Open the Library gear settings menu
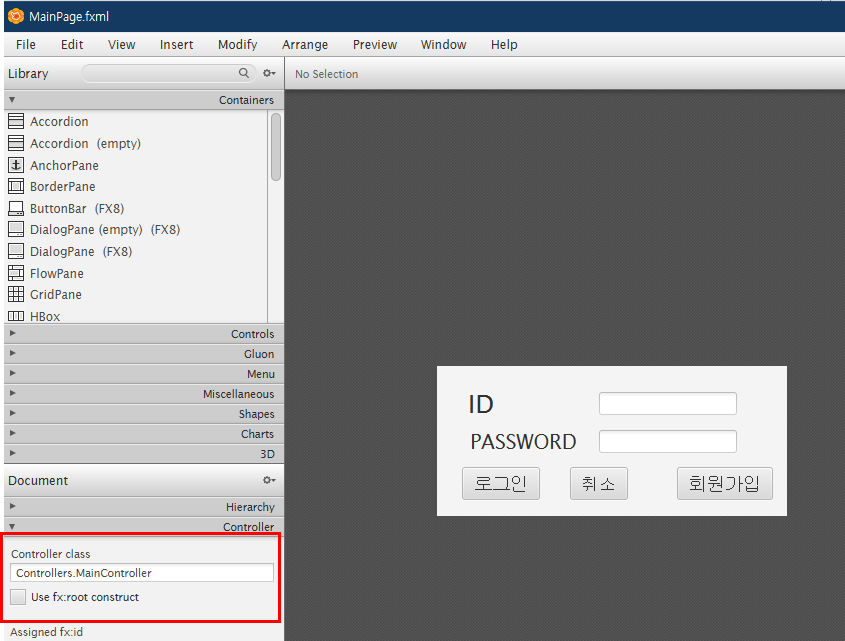The width and height of the screenshot is (845, 641). [x=269, y=73]
